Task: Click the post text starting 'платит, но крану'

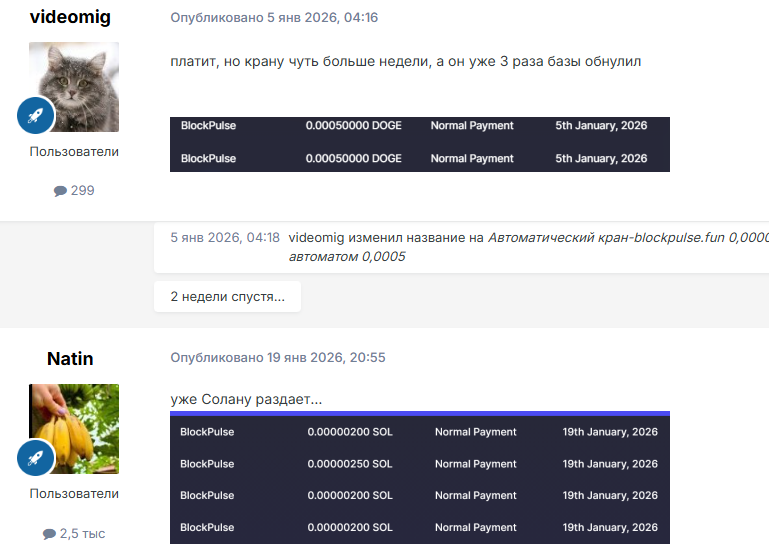Action: [405, 62]
